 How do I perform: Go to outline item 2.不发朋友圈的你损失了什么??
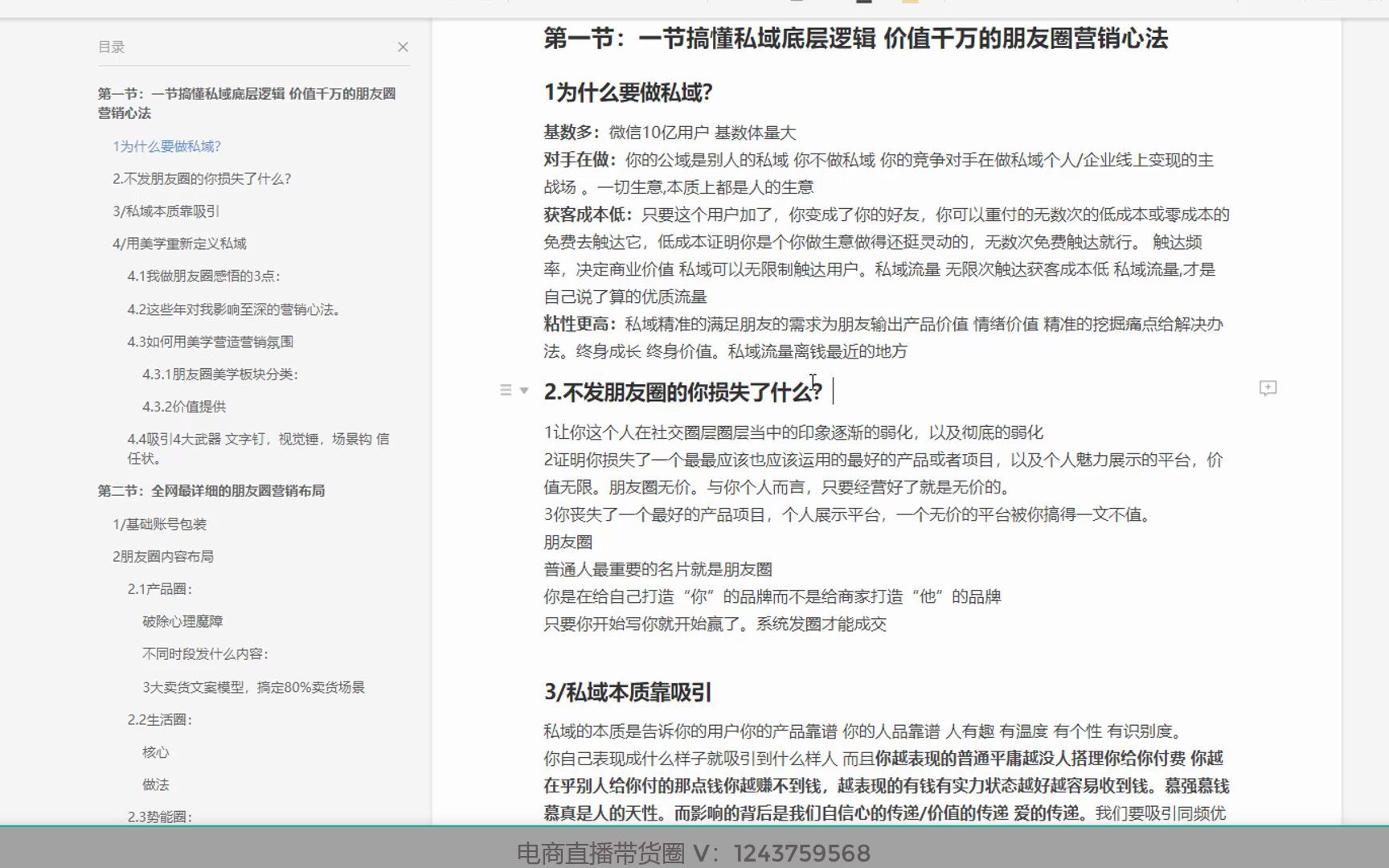[202, 178]
